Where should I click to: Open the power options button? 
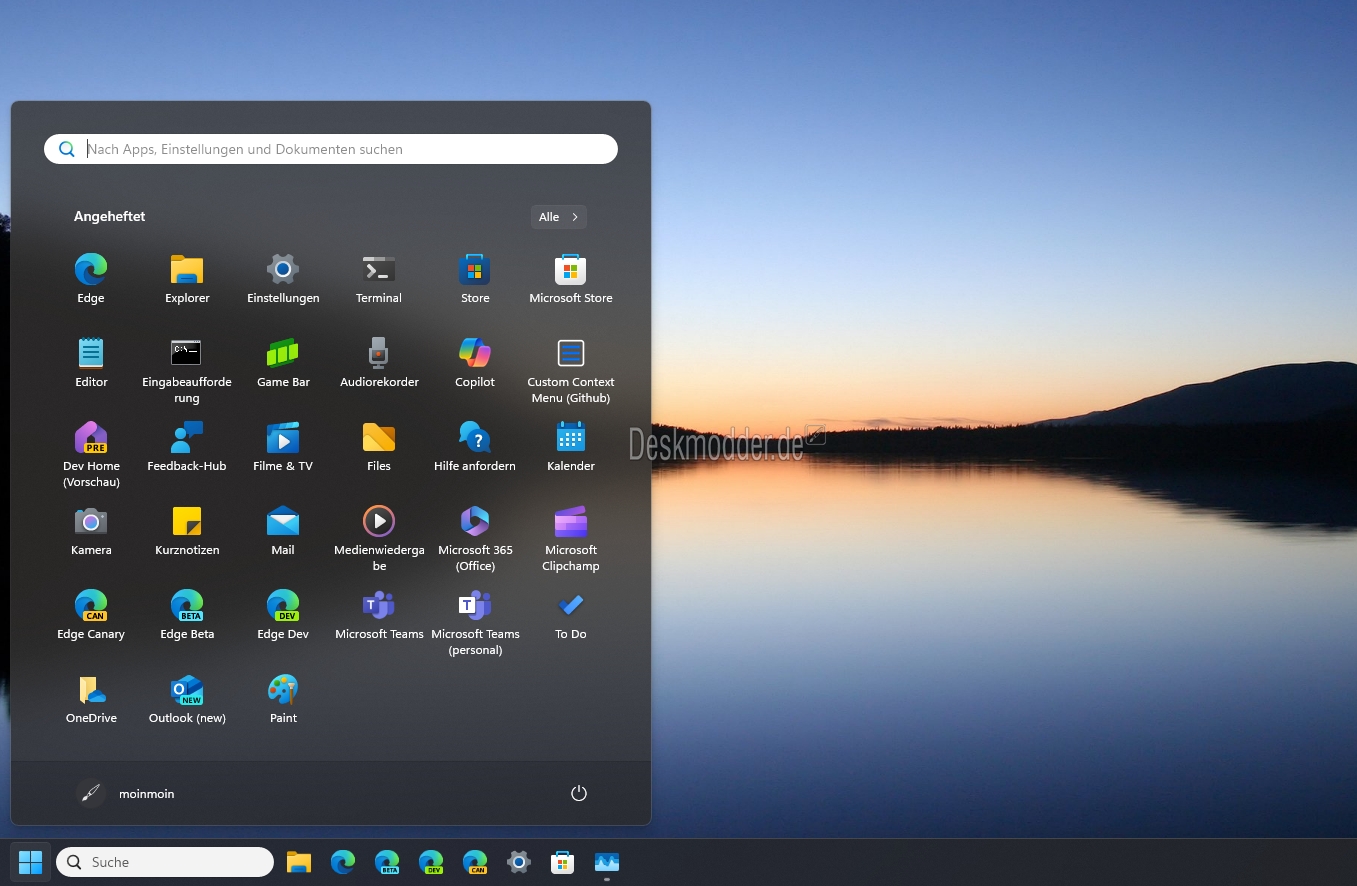578,793
